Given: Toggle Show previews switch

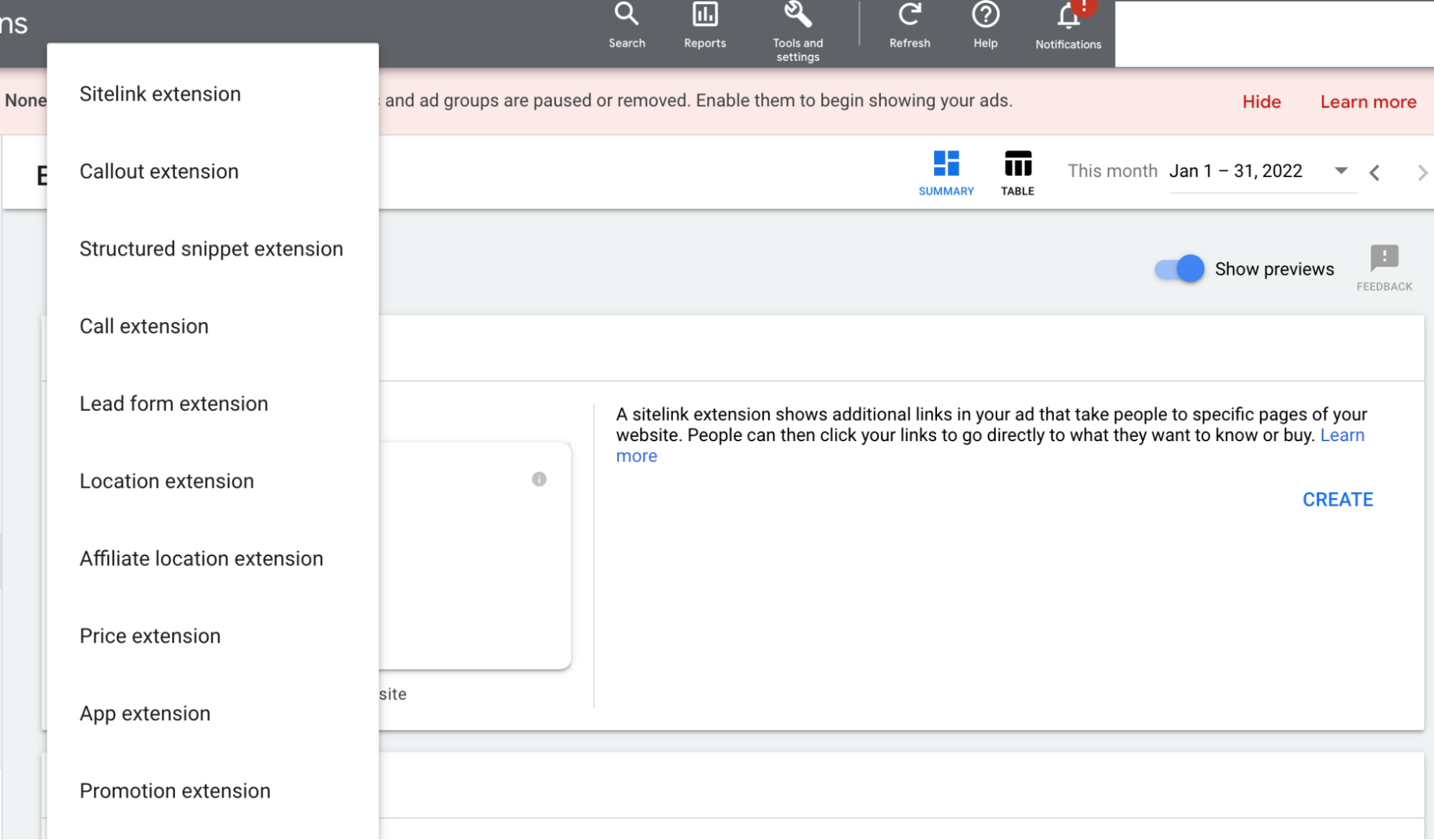Looking at the screenshot, I should coord(1179,269).
